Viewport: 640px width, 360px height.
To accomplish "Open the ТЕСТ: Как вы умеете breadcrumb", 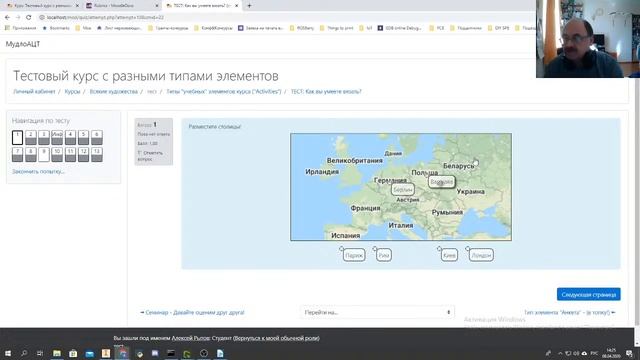I will coord(326,91).
